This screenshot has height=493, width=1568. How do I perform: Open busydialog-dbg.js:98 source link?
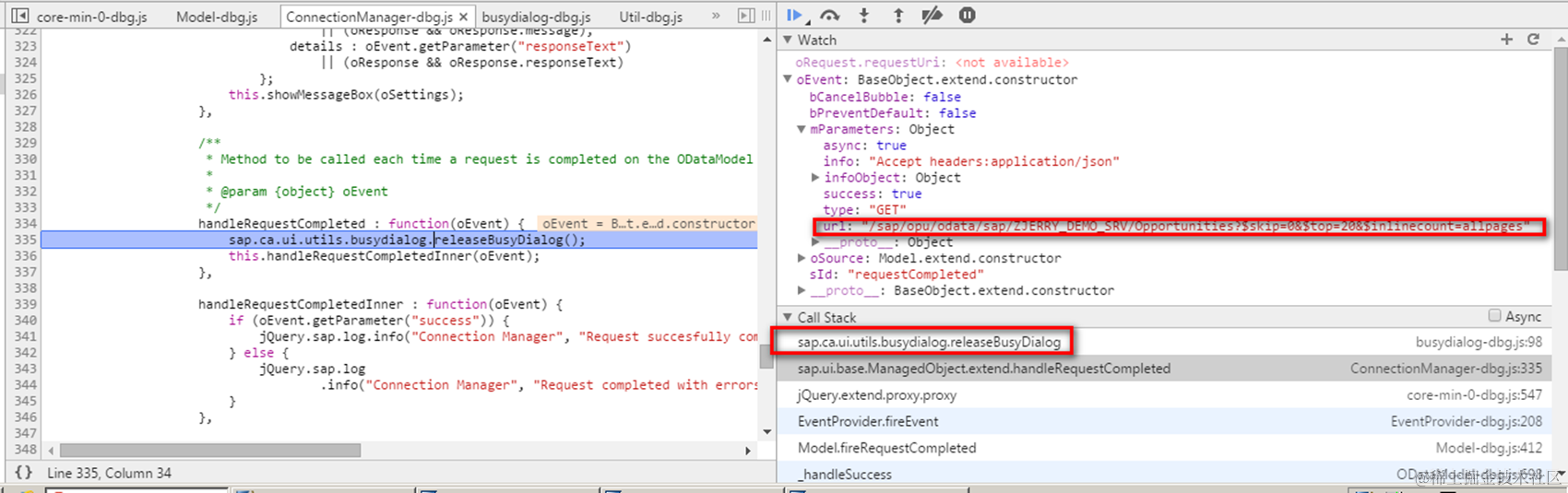[x=1479, y=342]
